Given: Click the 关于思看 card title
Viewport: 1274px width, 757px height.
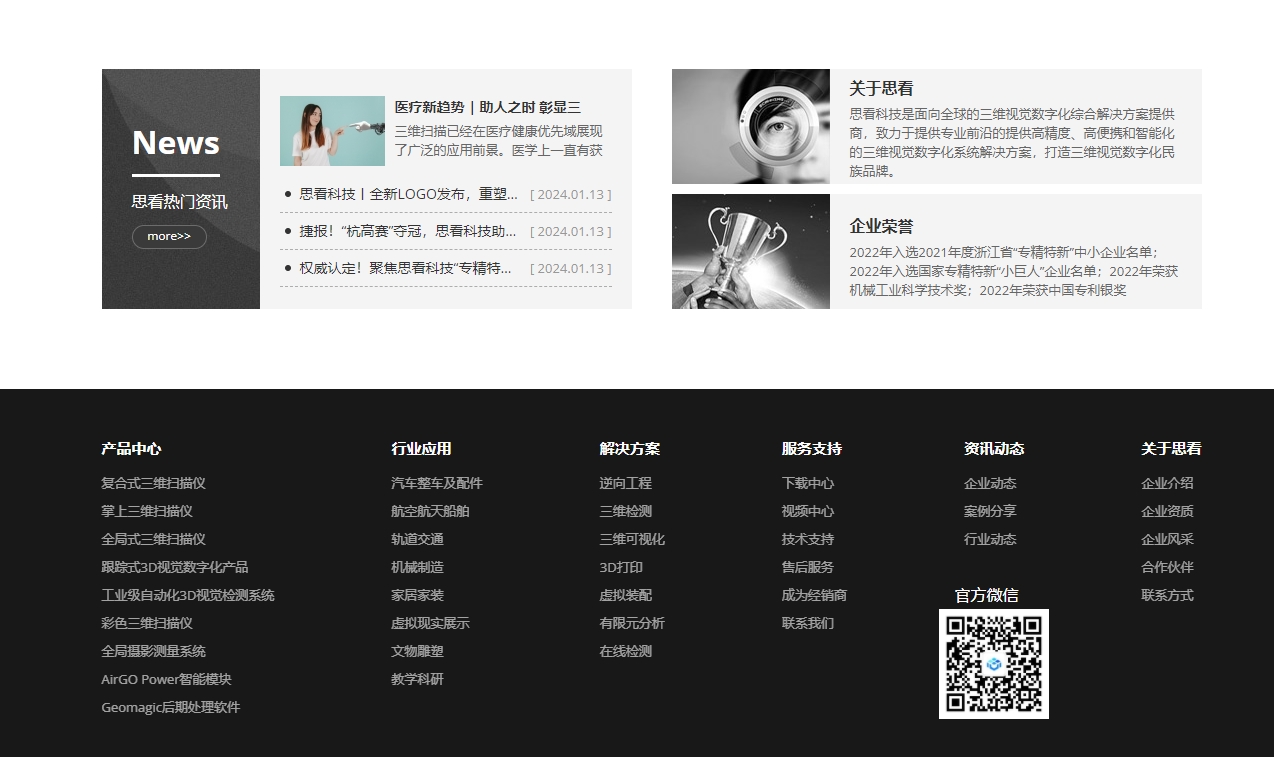Looking at the screenshot, I should tap(881, 88).
